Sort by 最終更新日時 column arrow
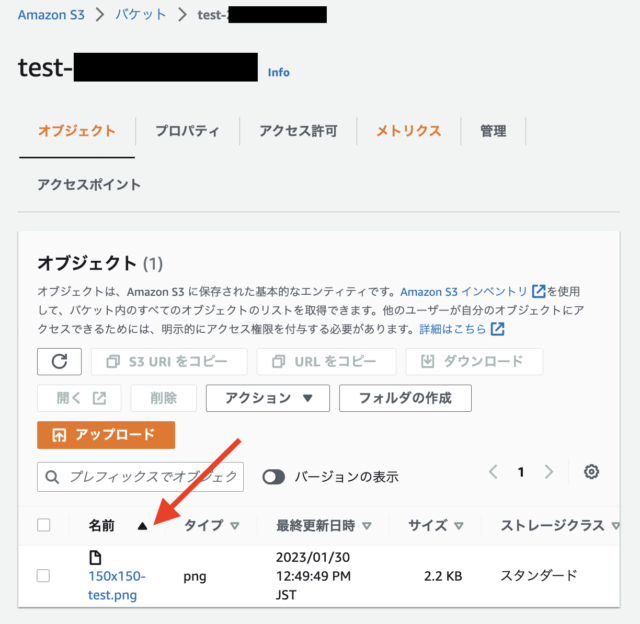The image size is (640, 624). click(x=367, y=526)
